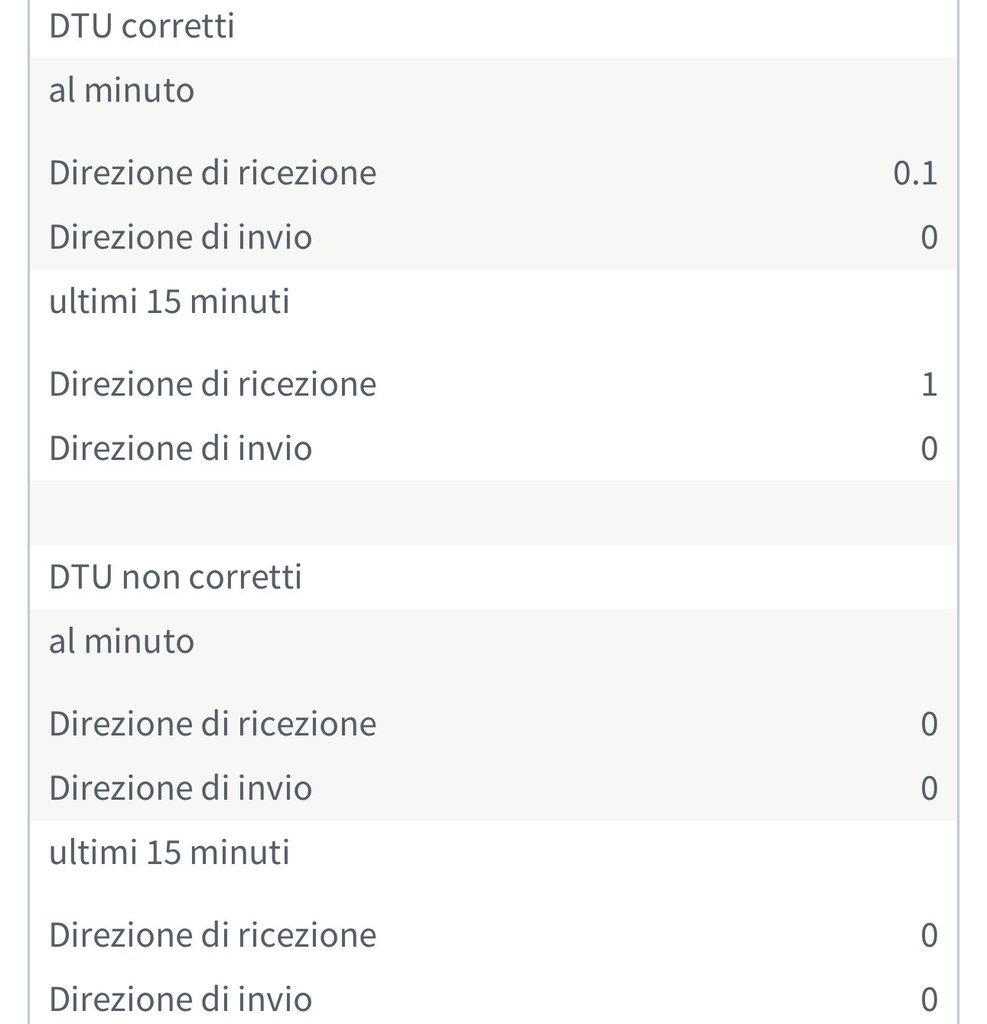The height and width of the screenshot is (1024, 987).
Task: Click "al minuto" under DTU non corretti
Action: tap(122, 641)
